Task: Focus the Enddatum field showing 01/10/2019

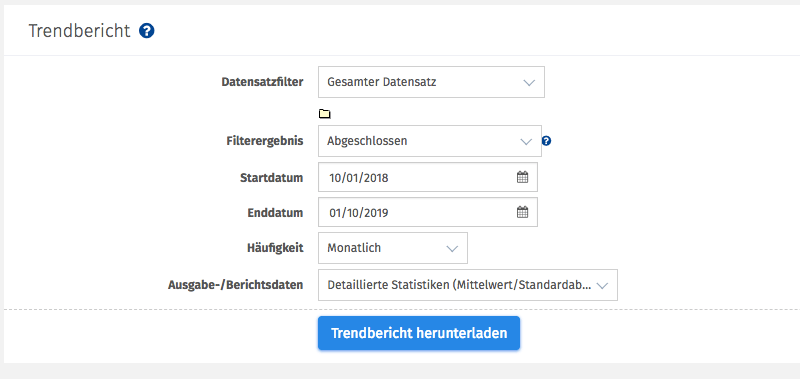Action: [428, 212]
